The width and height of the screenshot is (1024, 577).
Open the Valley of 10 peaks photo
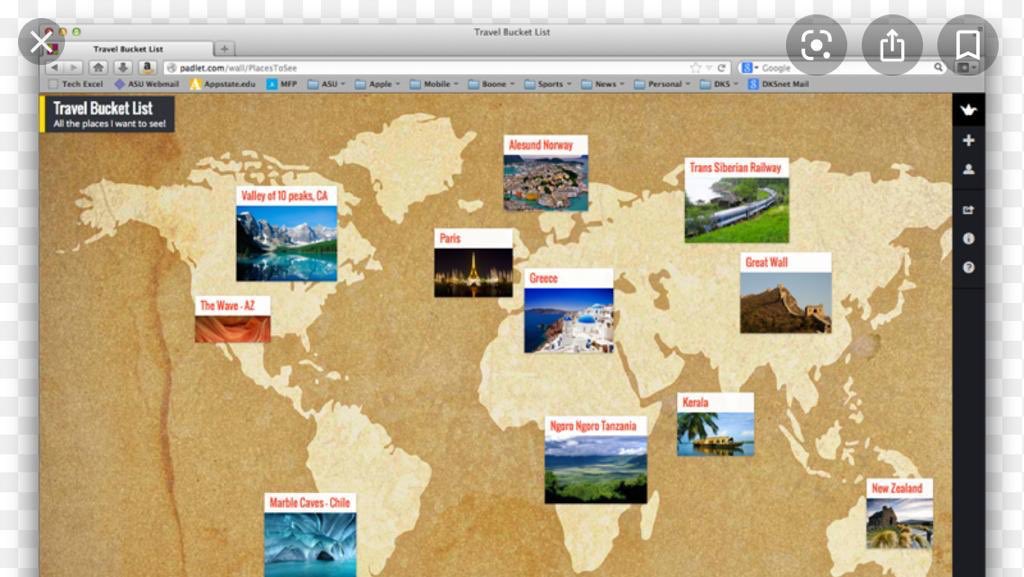tap(287, 243)
